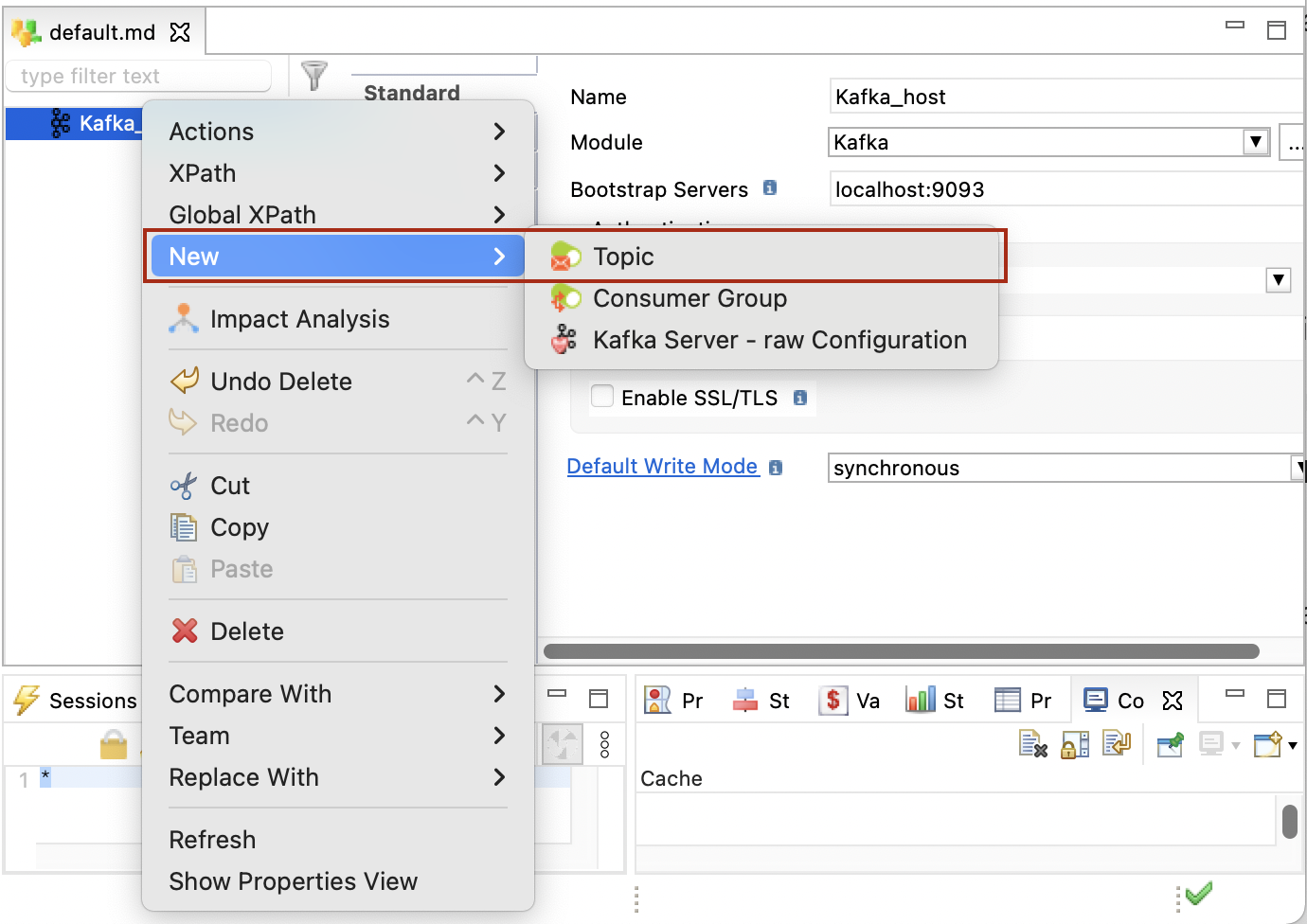Click the info icon beside Bootstrap Servers
1307x924 pixels.
pos(770,188)
